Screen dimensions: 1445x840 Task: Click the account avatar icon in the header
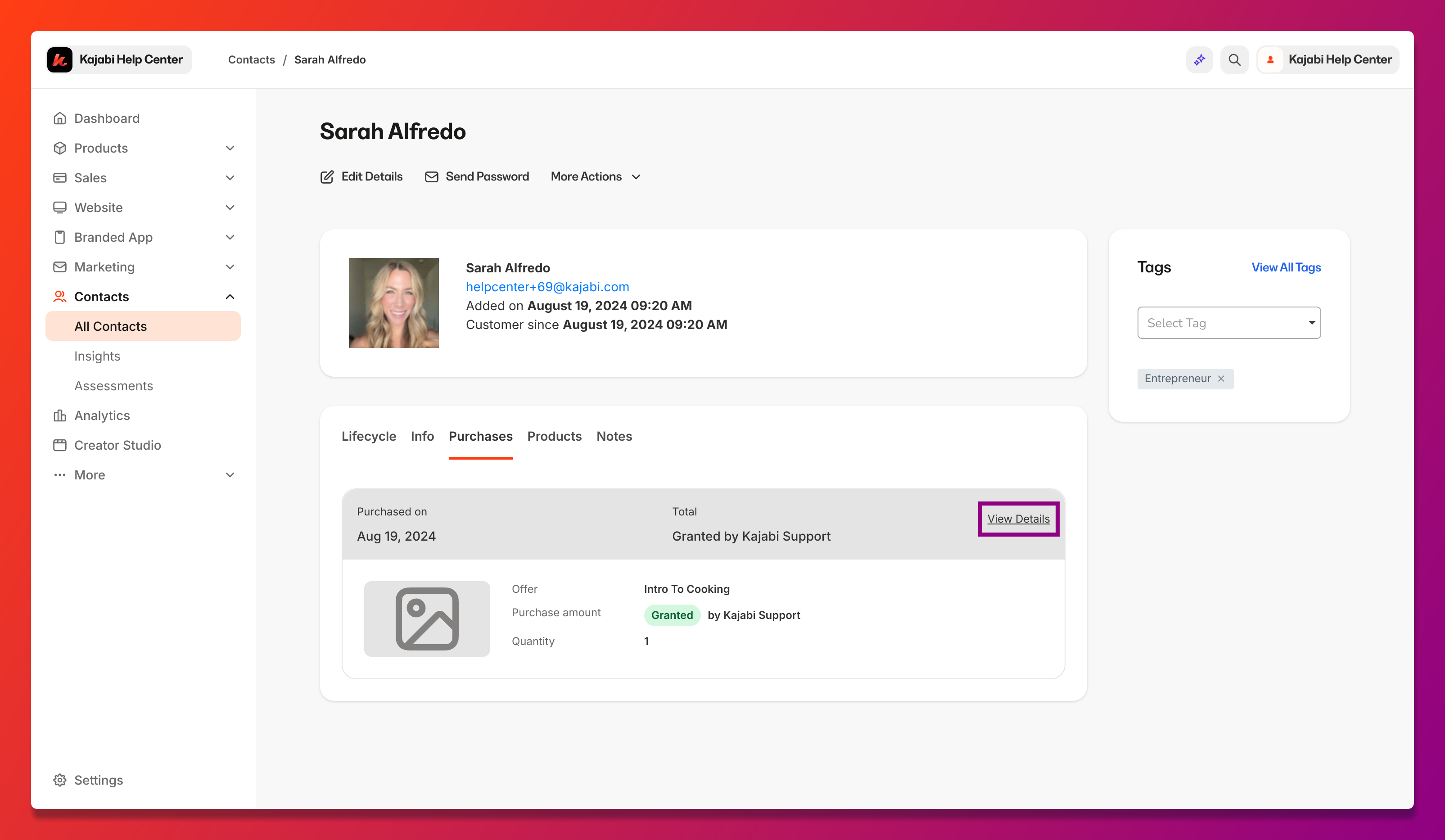[1270, 59]
